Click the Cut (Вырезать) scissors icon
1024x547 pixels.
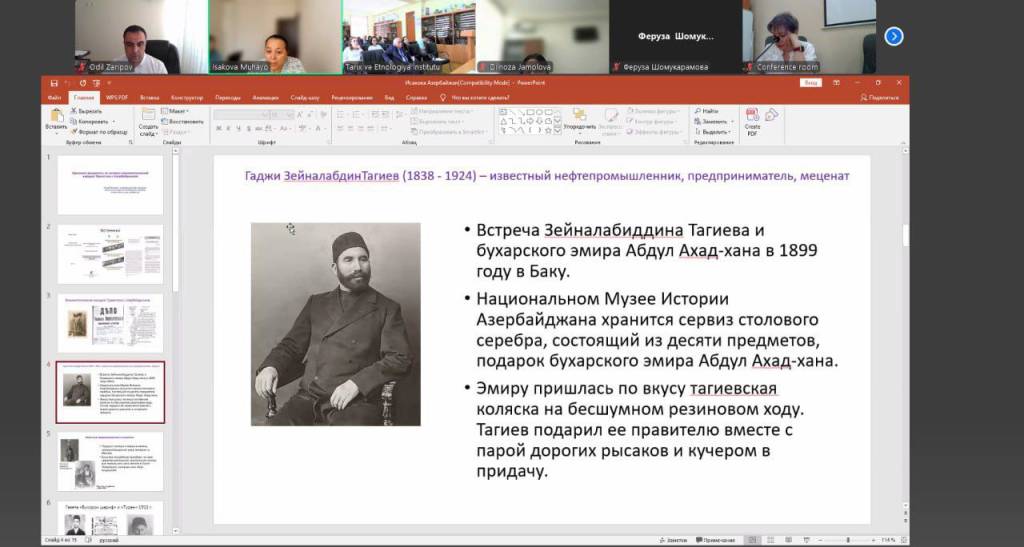(x=73, y=111)
